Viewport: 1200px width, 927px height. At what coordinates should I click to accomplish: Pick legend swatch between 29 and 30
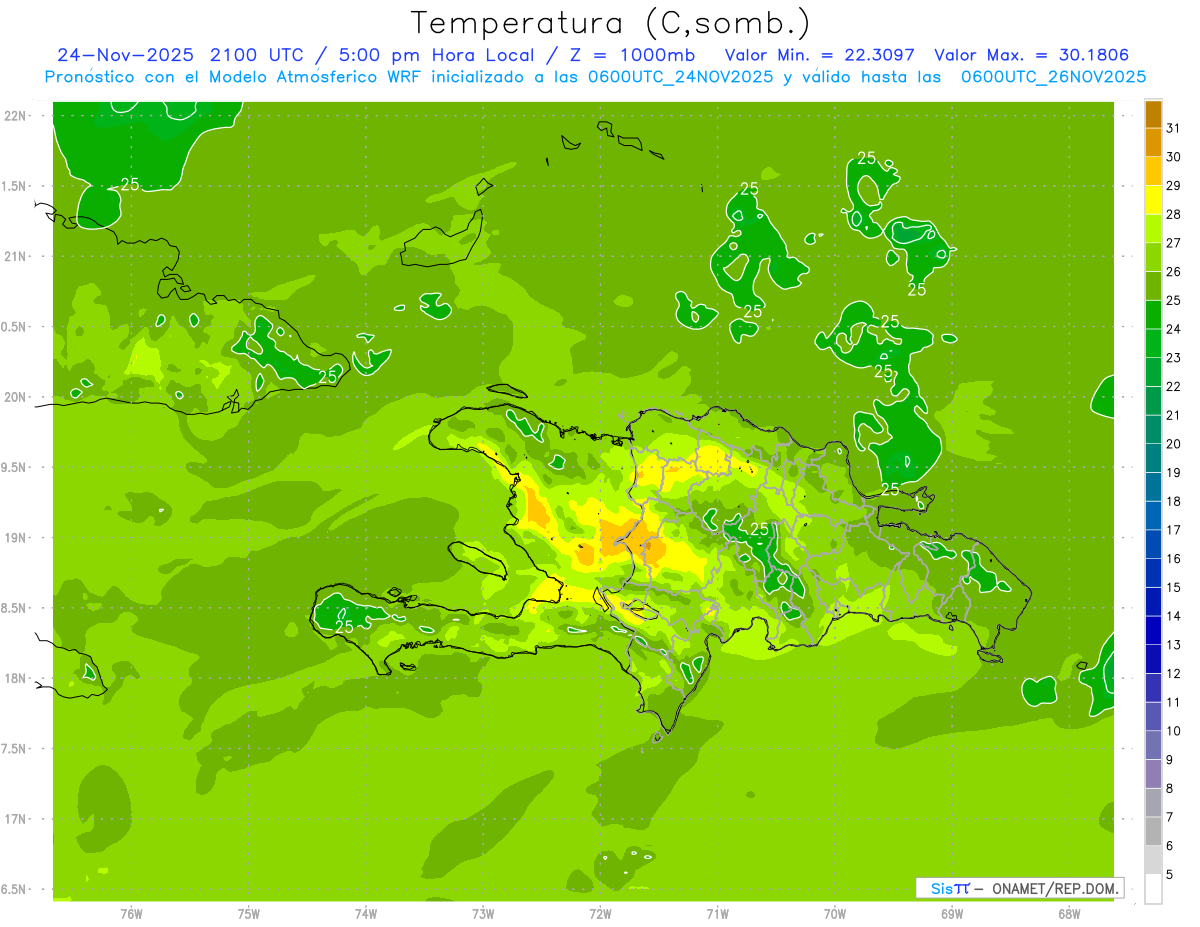click(1153, 171)
